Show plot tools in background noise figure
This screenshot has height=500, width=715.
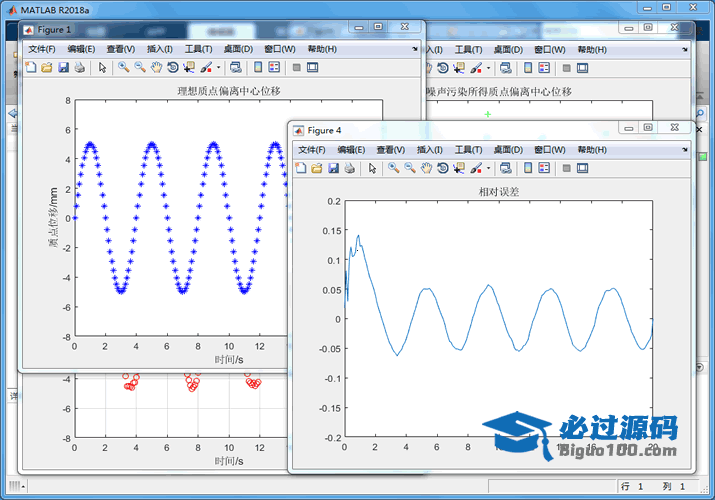pos(582,68)
